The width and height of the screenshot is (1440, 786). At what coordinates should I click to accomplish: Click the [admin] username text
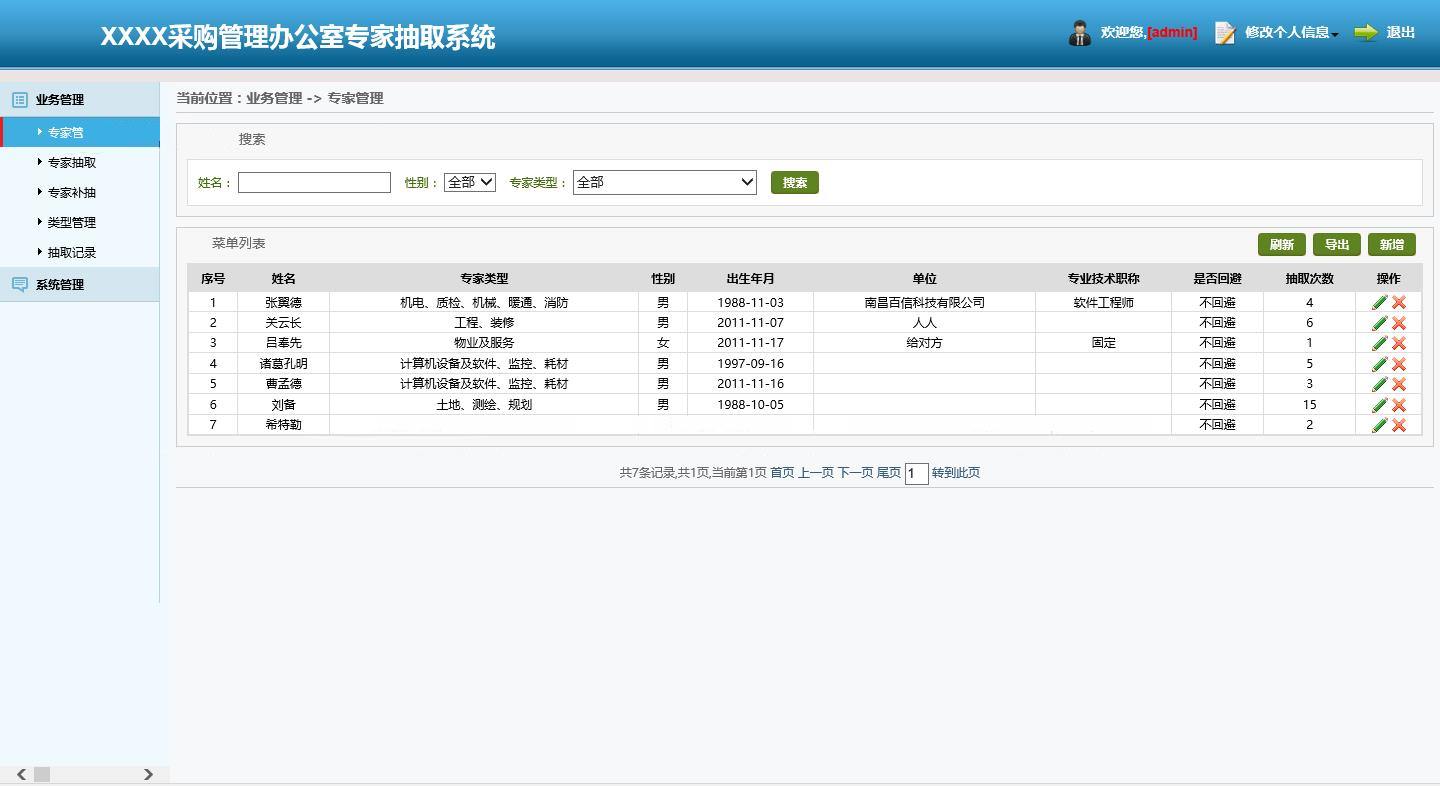click(x=1172, y=33)
